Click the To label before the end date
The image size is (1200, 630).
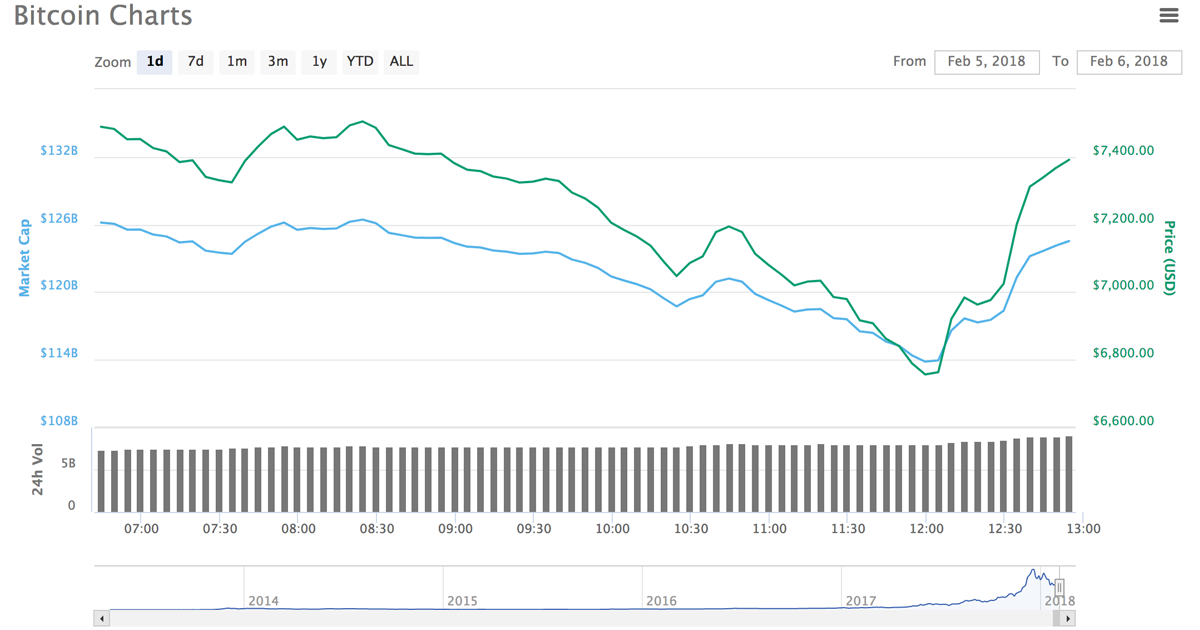click(x=1060, y=61)
